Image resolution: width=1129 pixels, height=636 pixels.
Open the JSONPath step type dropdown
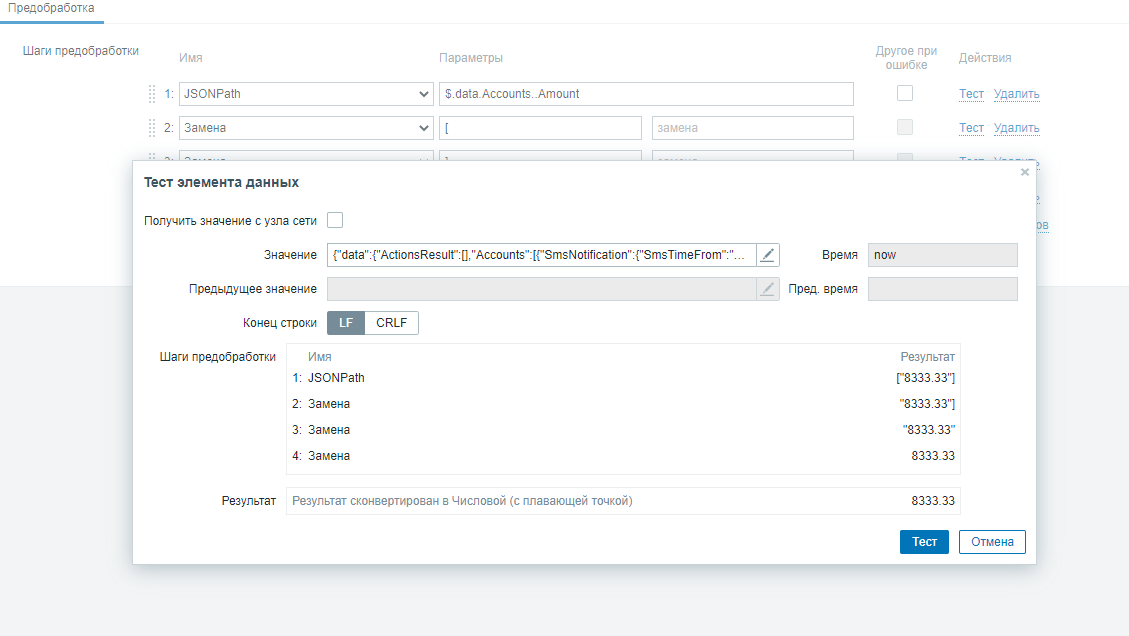[x=306, y=94]
